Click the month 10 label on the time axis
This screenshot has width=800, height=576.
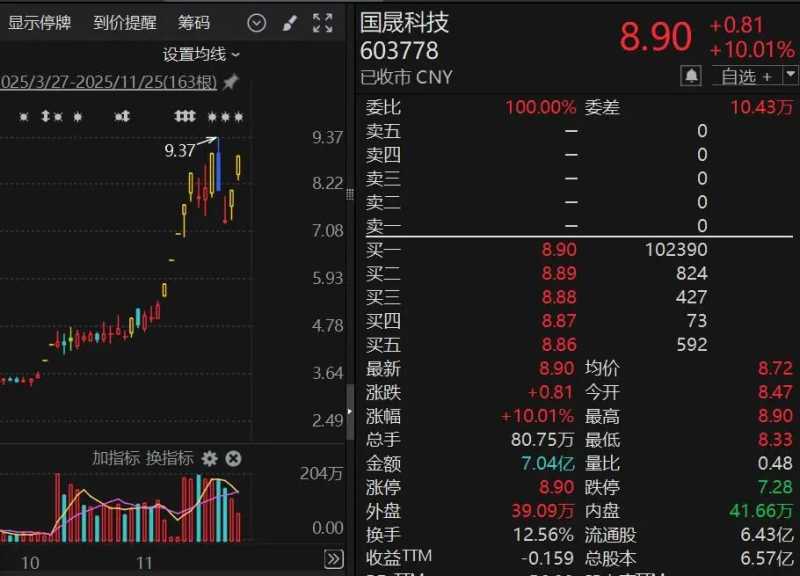tap(30, 563)
